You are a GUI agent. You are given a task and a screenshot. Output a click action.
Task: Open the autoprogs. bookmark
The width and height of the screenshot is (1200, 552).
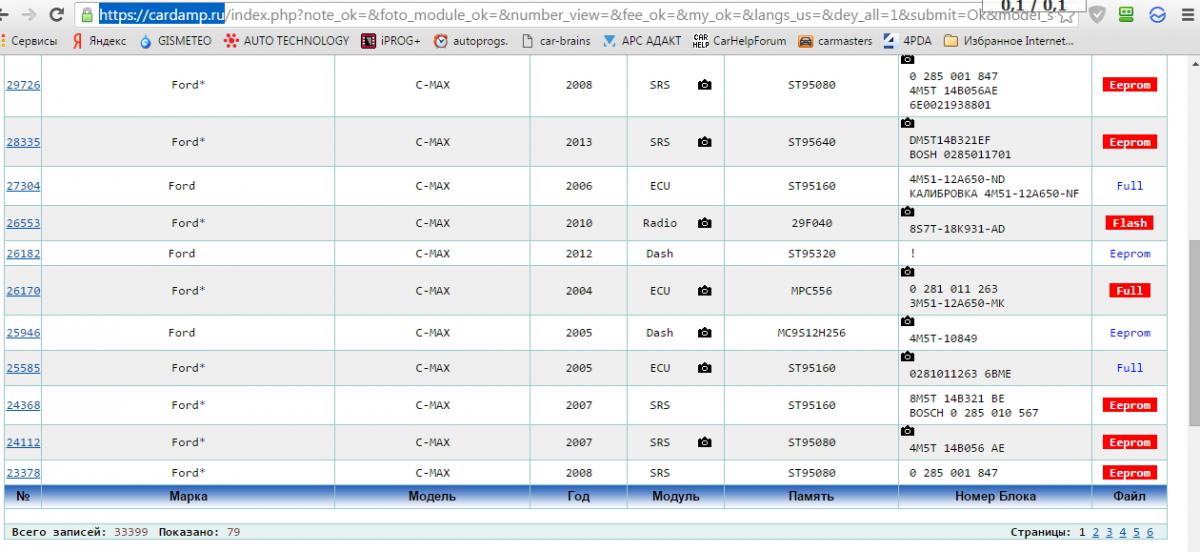[x=471, y=41]
